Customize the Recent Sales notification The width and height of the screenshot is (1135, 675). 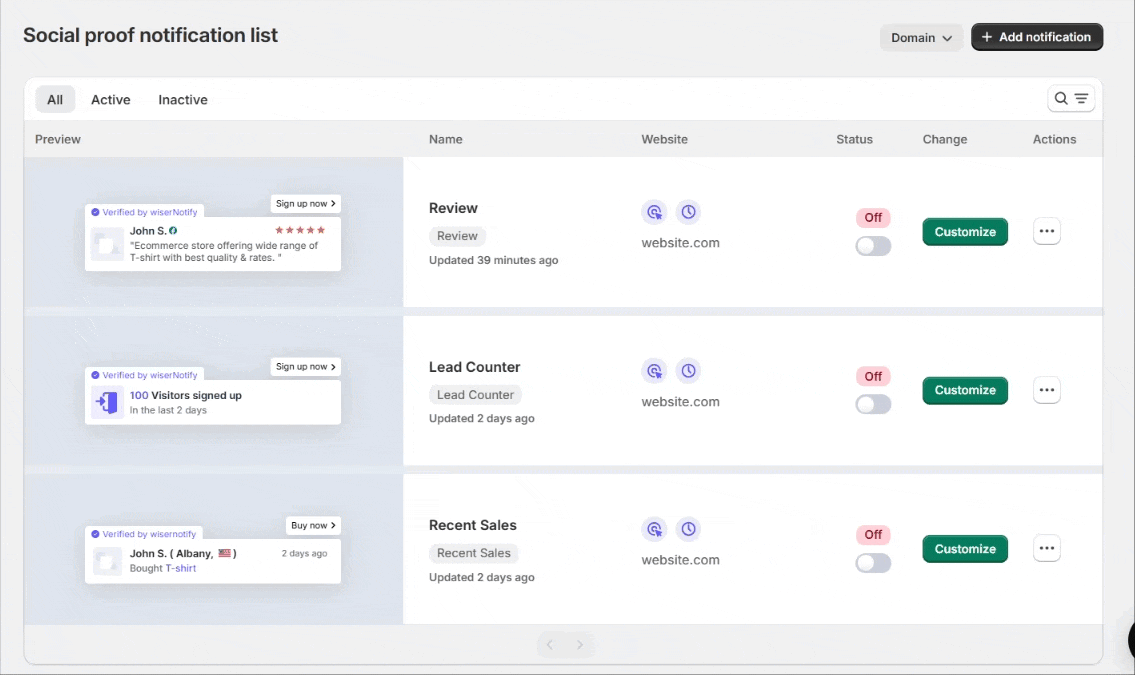pyautogui.click(x=965, y=549)
